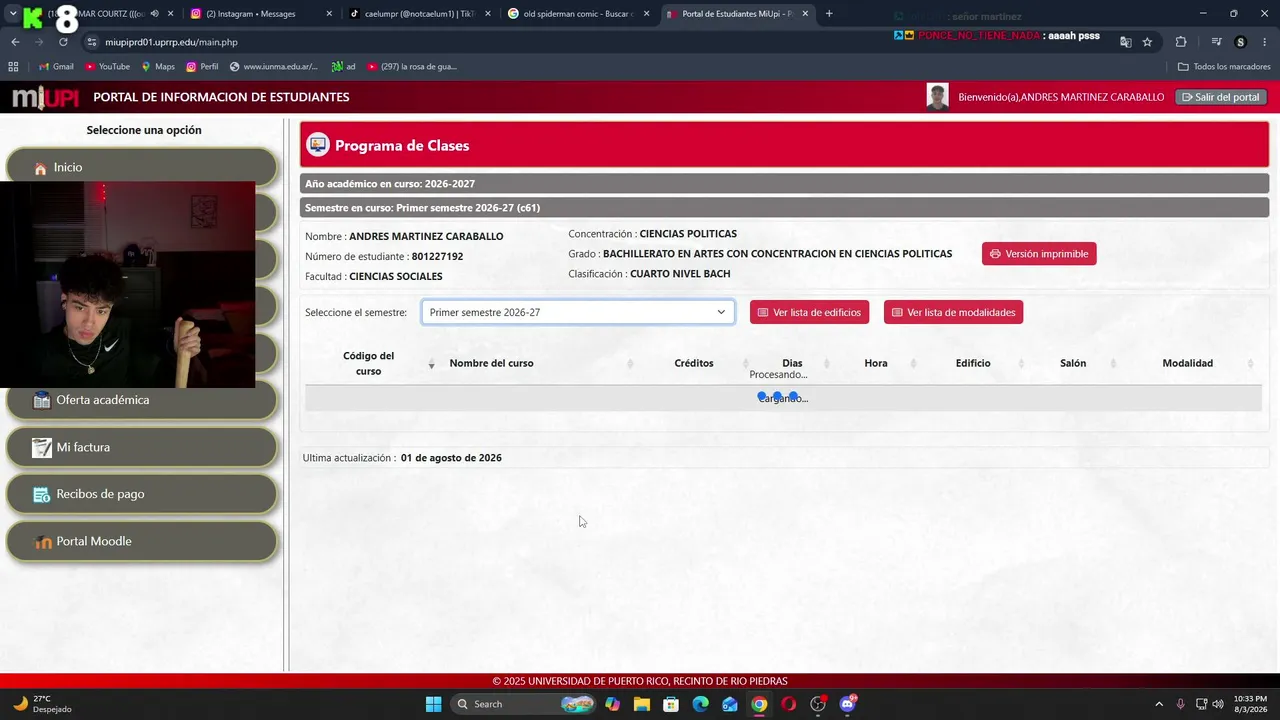This screenshot has width=1280, height=720.
Task: Bookmark this page with the star icon
Action: pyautogui.click(x=1147, y=42)
